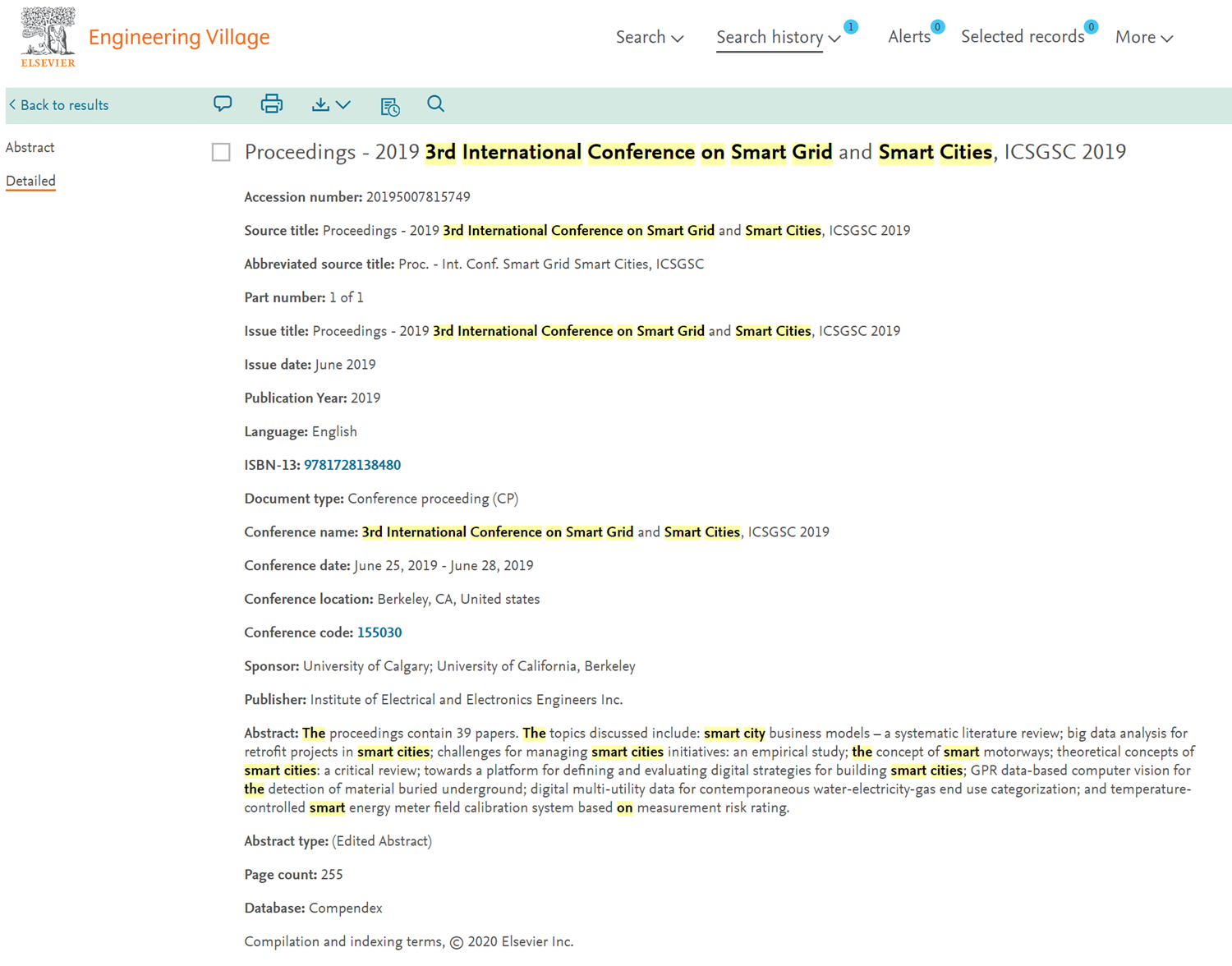Image resolution: width=1232 pixels, height=966 pixels.
Task: Click issue date June 2019
Action: [x=345, y=365]
